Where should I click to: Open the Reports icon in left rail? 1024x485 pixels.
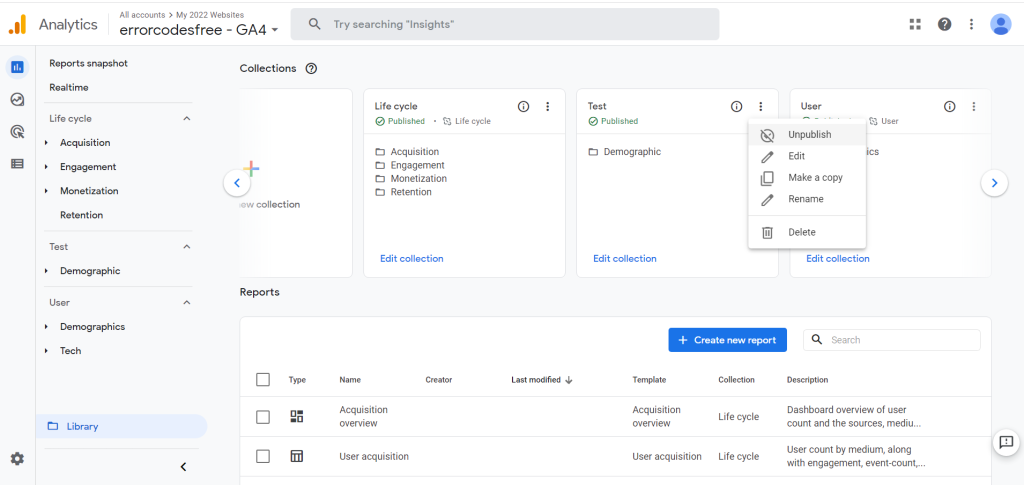coord(17,68)
